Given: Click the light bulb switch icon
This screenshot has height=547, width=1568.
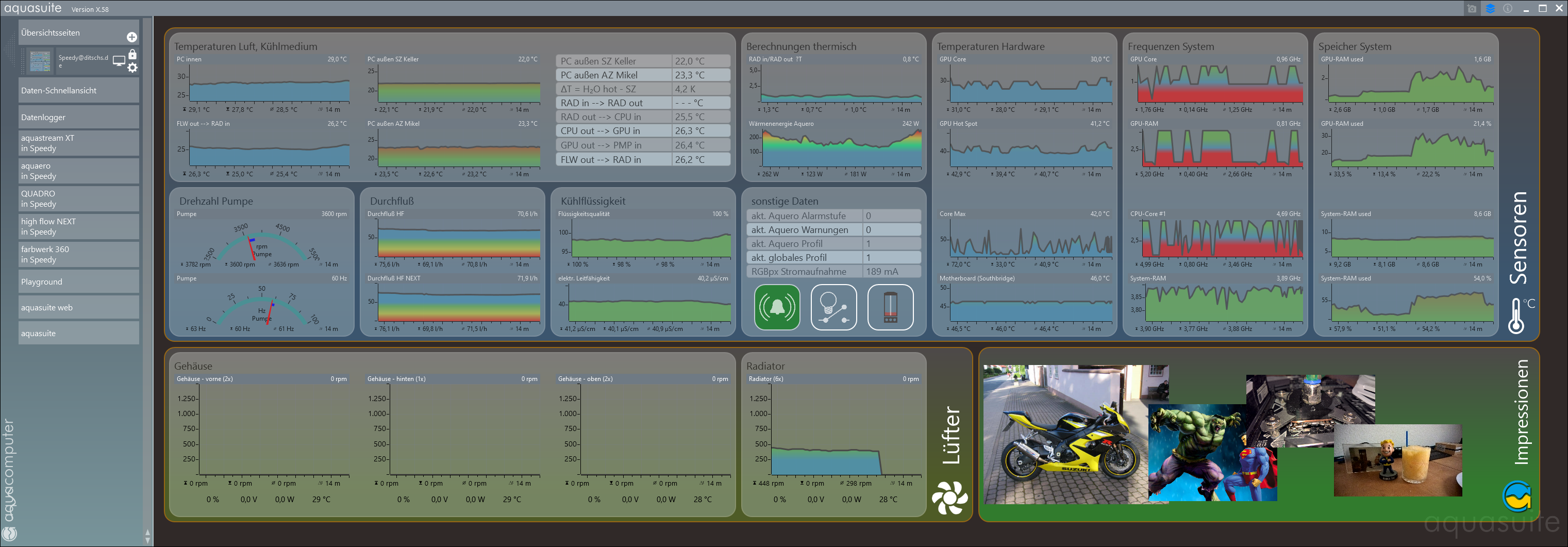Looking at the screenshot, I should pyautogui.click(x=833, y=308).
